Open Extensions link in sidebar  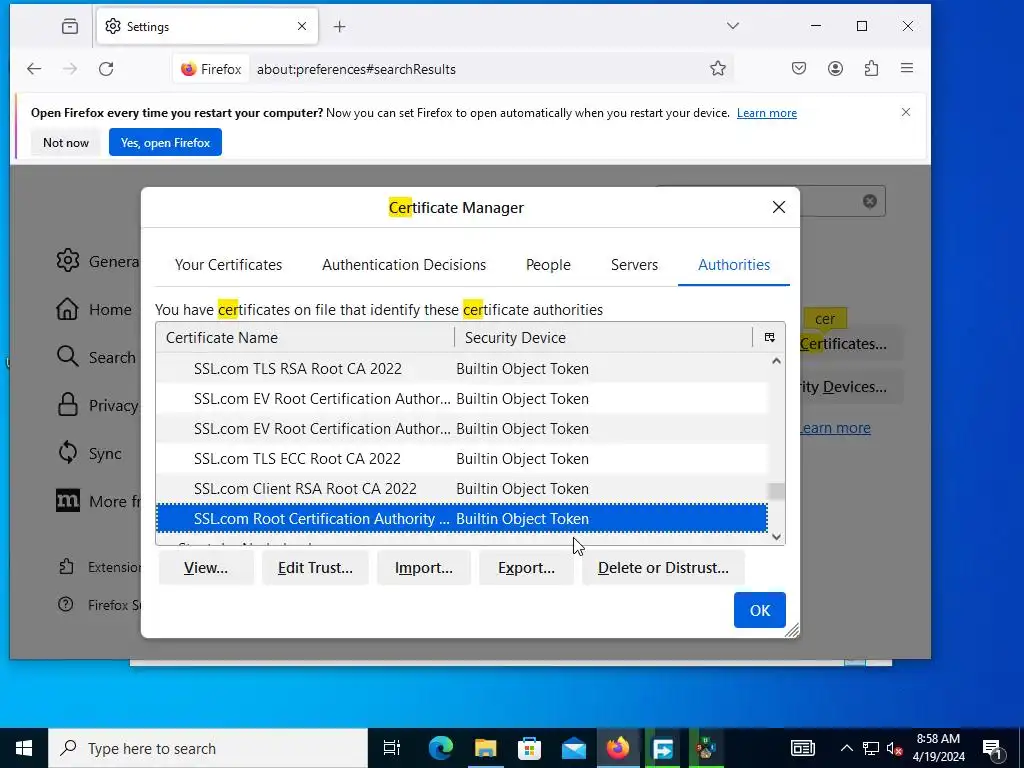coord(99,567)
